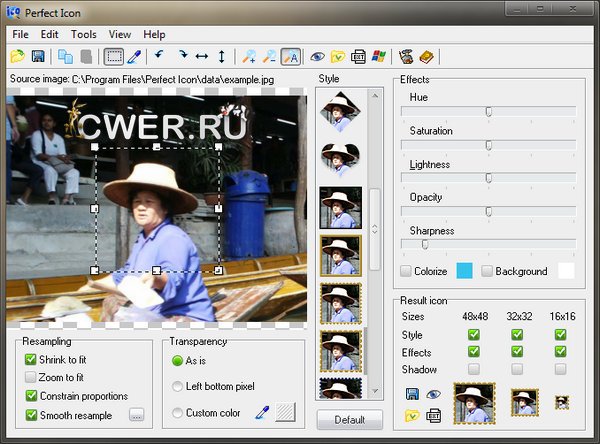The image size is (600, 444).
Task: Pick the eyedropper tool in the toolbar
Action: 134,56
